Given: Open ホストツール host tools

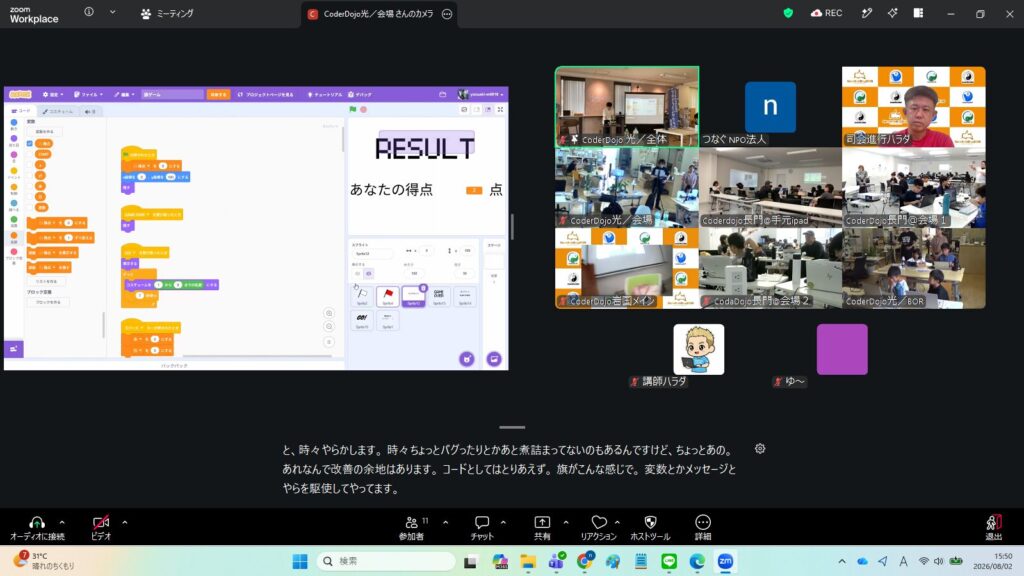Looking at the screenshot, I should (650, 528).
